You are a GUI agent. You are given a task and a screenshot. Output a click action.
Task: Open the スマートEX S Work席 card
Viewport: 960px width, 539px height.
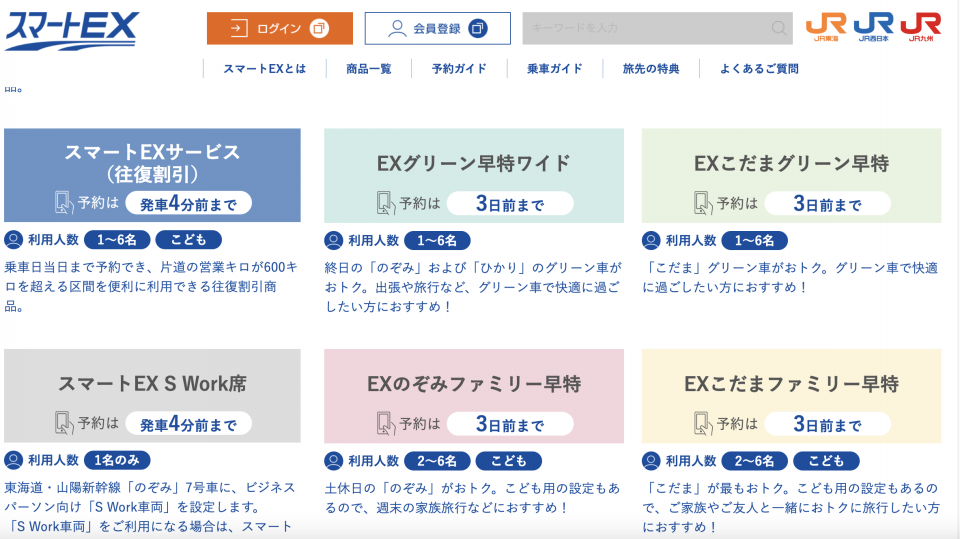152,396
